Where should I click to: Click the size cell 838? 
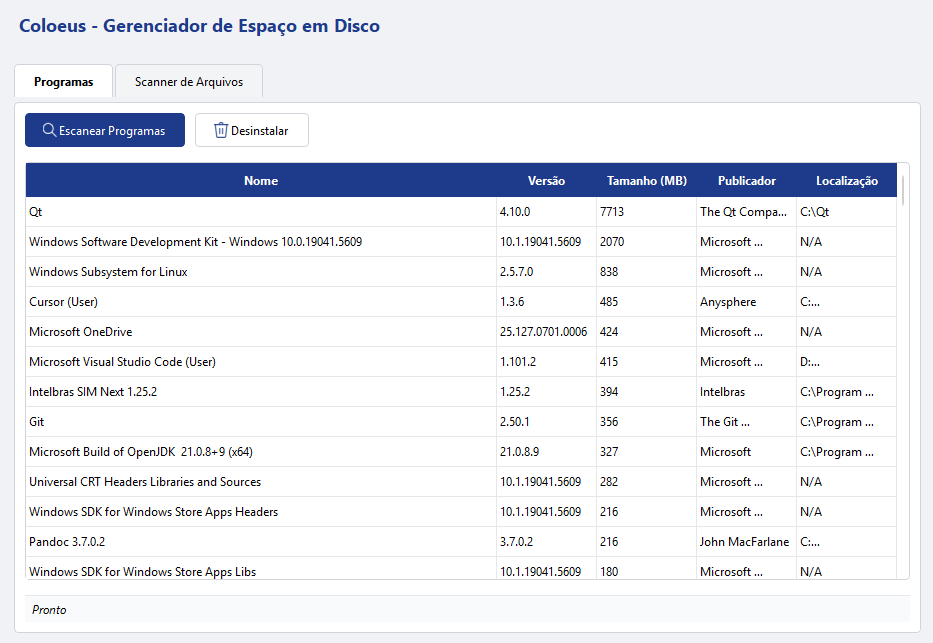pos(646,272)
